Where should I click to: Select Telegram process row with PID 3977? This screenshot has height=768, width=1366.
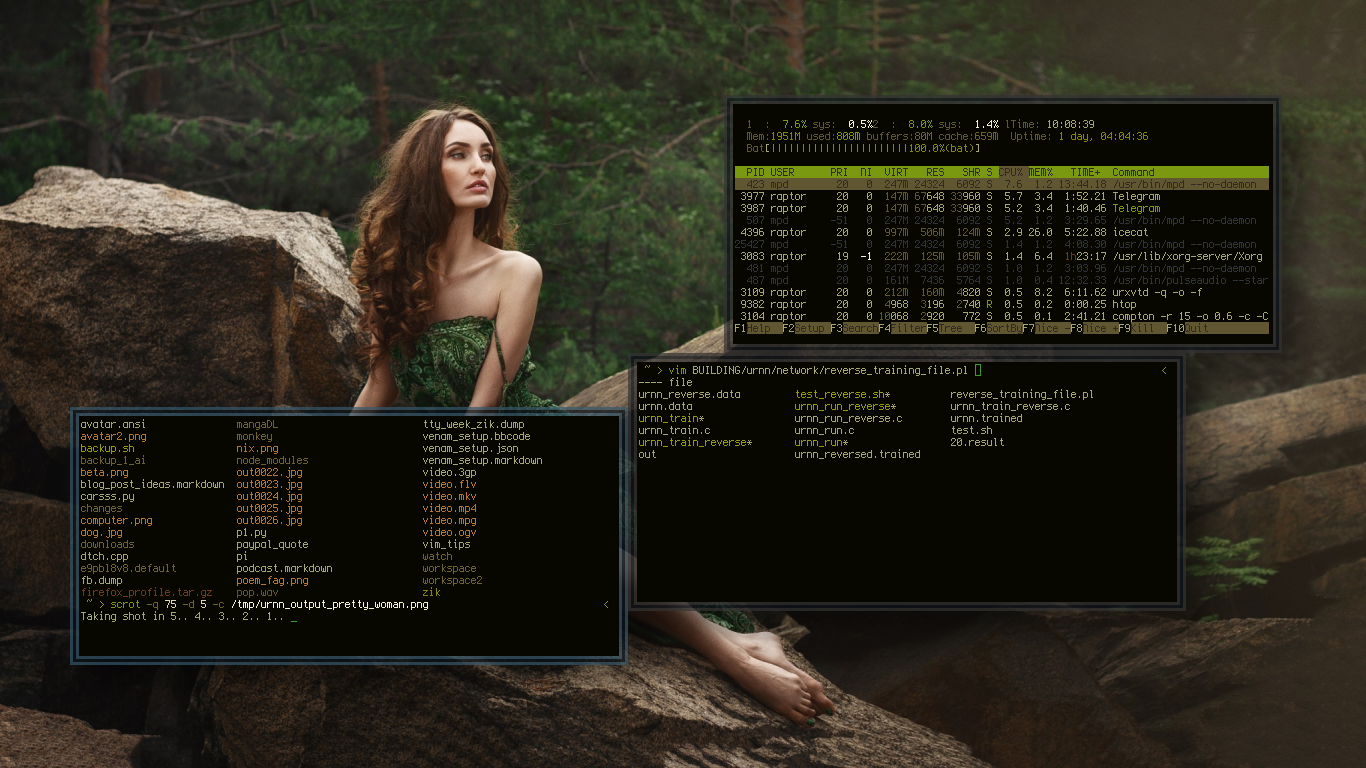[1001, 196]
